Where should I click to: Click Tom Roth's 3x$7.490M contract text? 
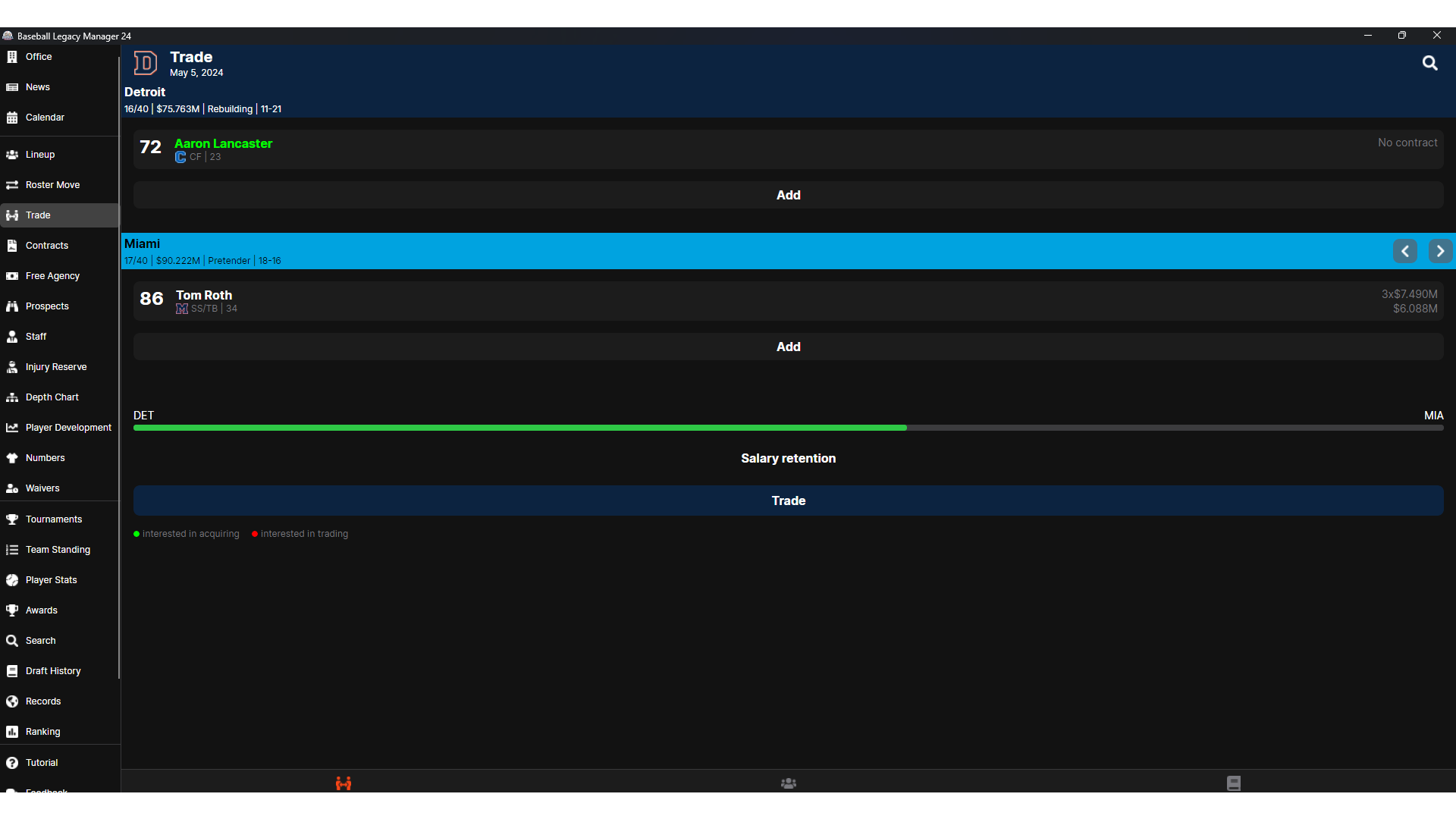[1409, 294]
